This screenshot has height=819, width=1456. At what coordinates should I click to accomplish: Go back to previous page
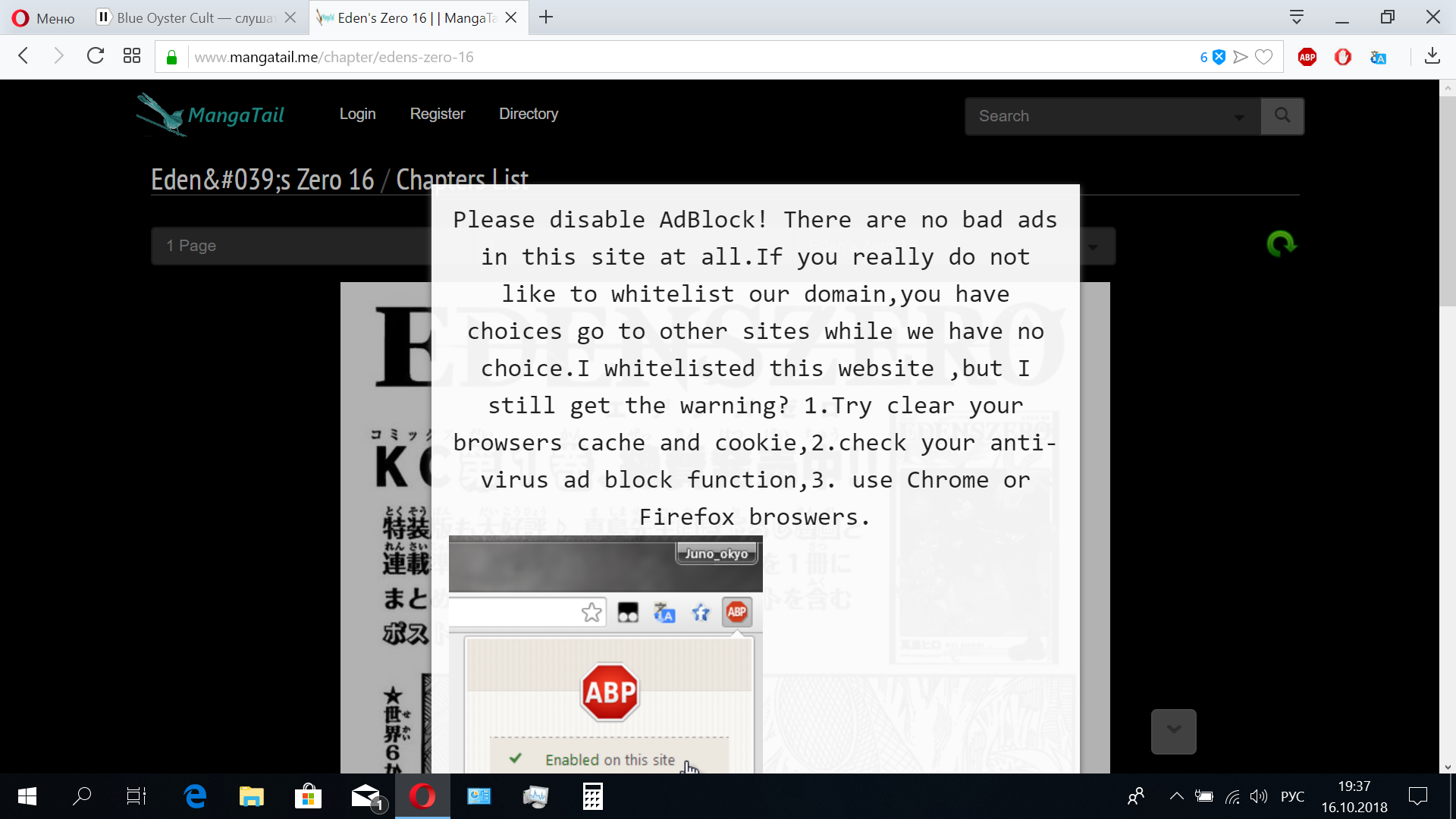(x=24, y=56)
